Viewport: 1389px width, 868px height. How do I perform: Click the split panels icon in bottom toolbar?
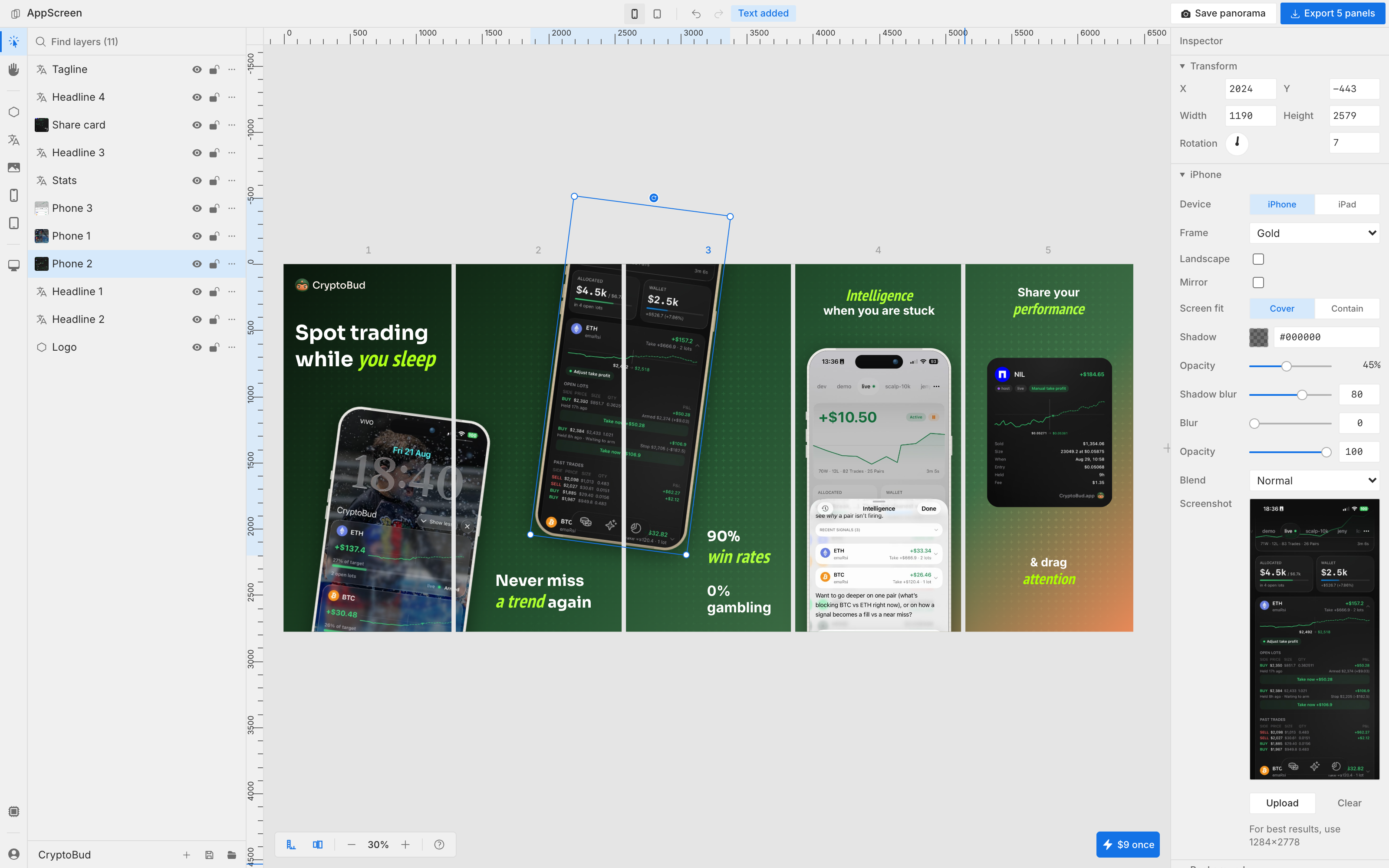pyautogui.click(x=317, y=845)
